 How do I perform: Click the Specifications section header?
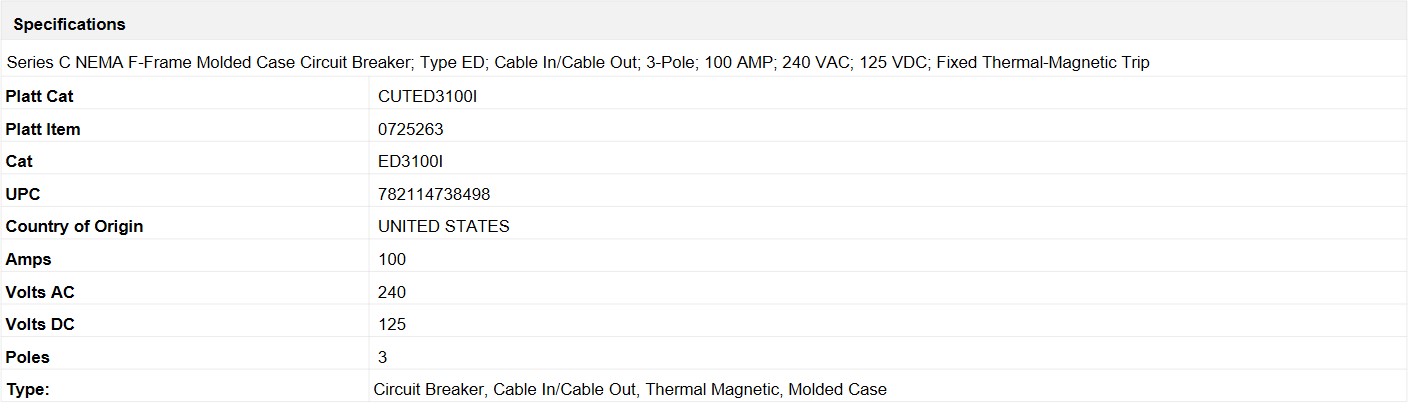click(x=69, y=24)
